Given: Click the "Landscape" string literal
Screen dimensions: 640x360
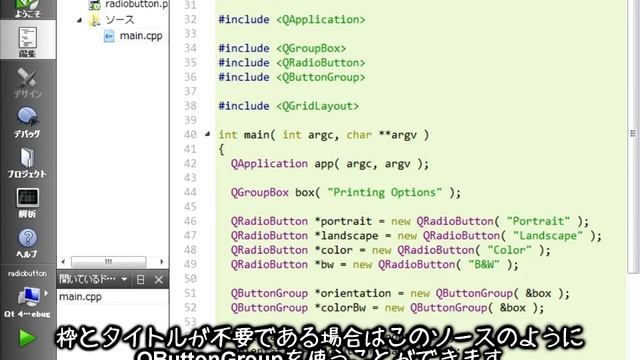Looking at the screenshot, I should 548,236.
